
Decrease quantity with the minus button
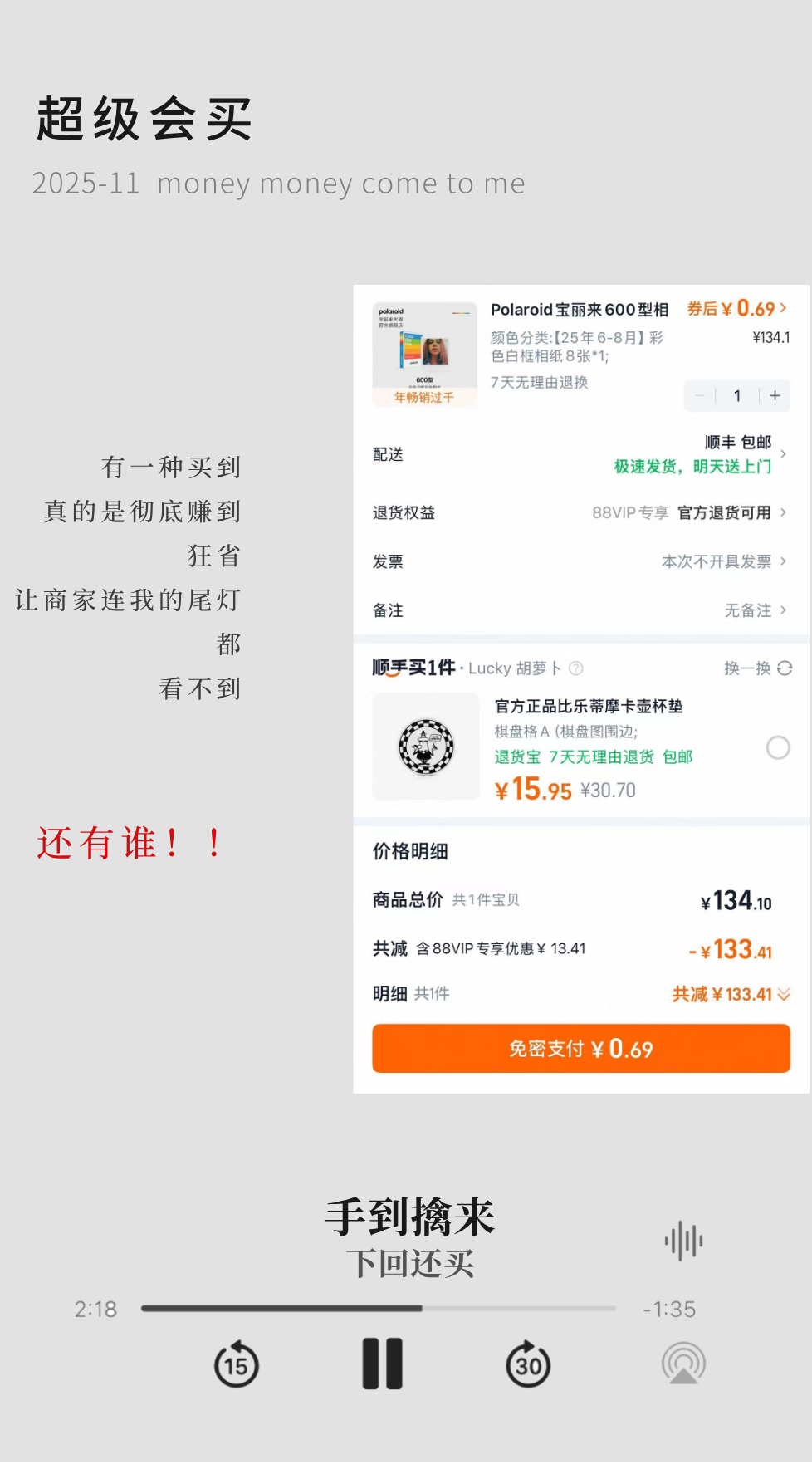700,396
